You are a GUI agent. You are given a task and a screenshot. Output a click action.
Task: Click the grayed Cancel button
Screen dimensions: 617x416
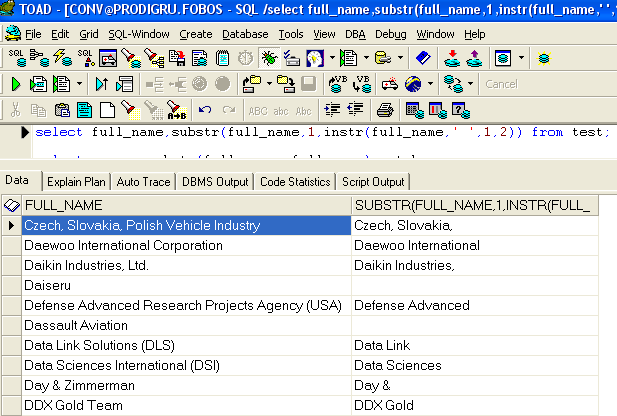[x=501, y=84]
